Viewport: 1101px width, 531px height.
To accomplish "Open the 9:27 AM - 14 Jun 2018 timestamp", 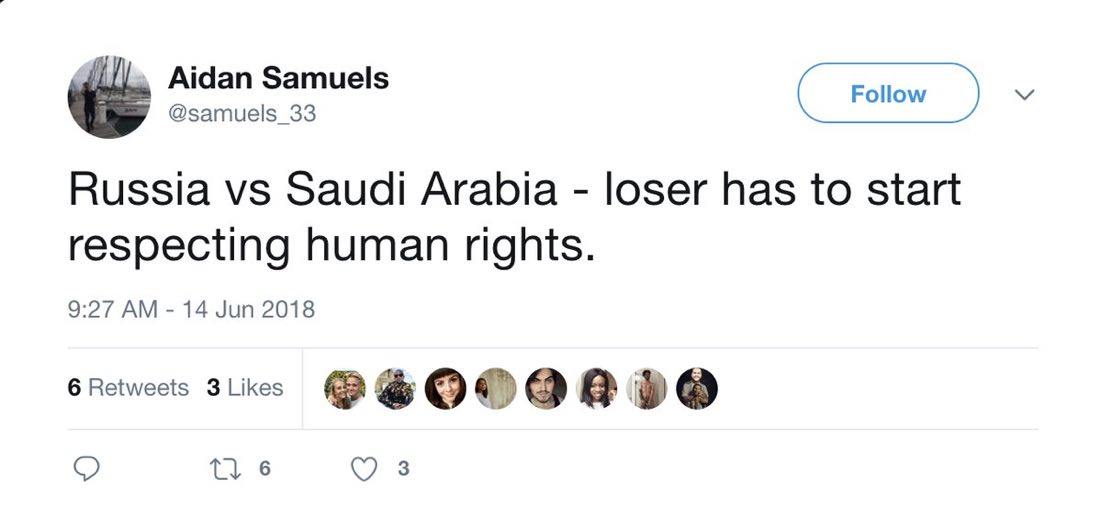I will [191, 309].
